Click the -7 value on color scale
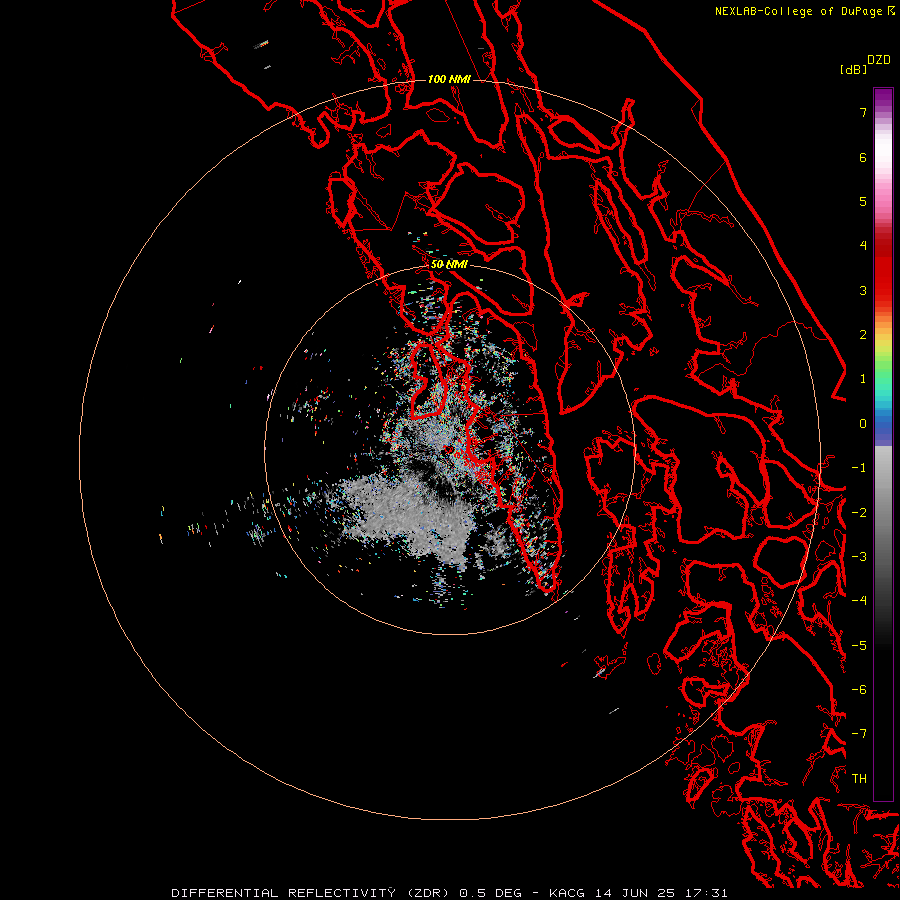This screenshot has width=900, height=900. point(859,734)
